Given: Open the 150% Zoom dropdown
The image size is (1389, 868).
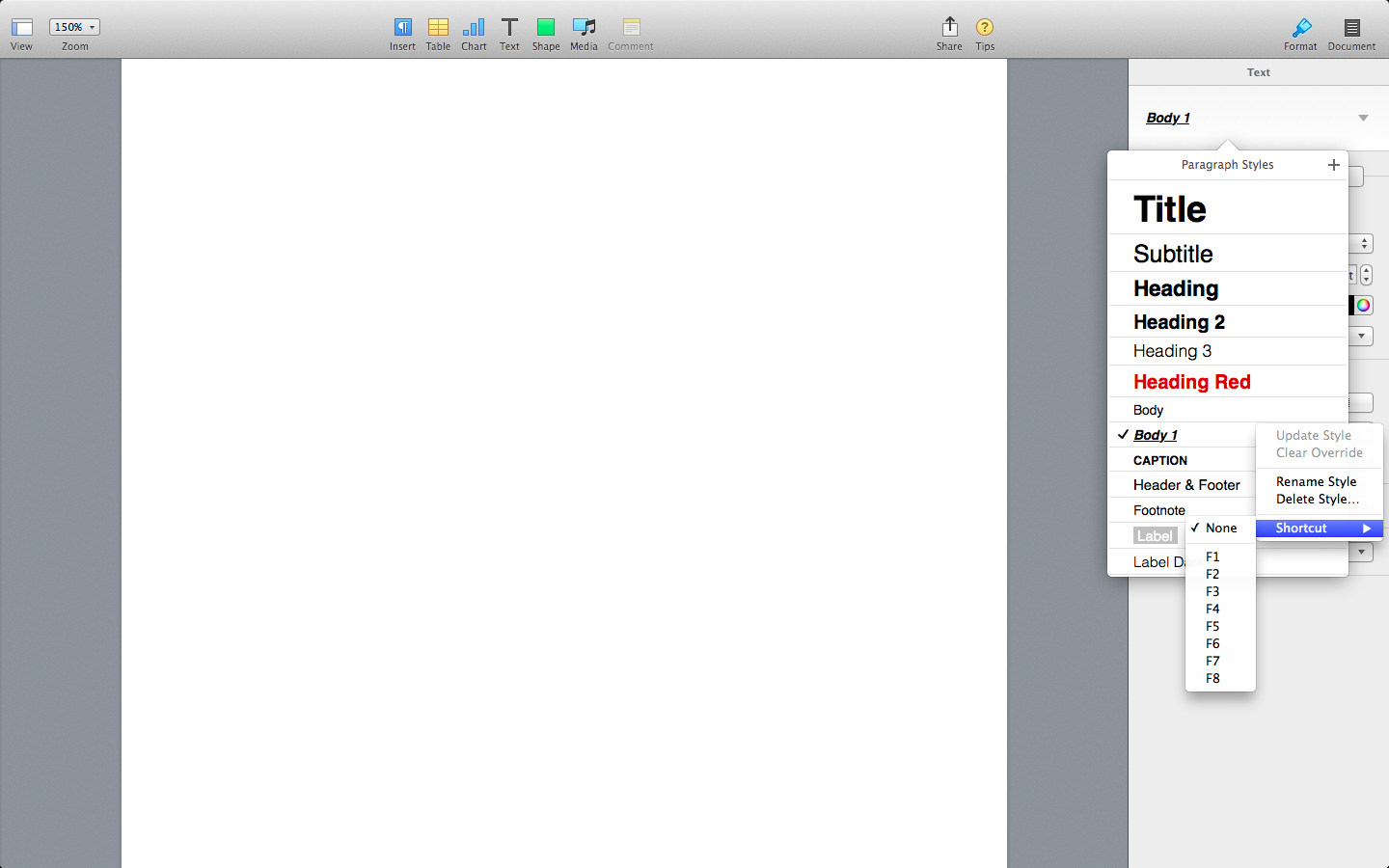Looking at the screenshot, I should pos(74,27).
